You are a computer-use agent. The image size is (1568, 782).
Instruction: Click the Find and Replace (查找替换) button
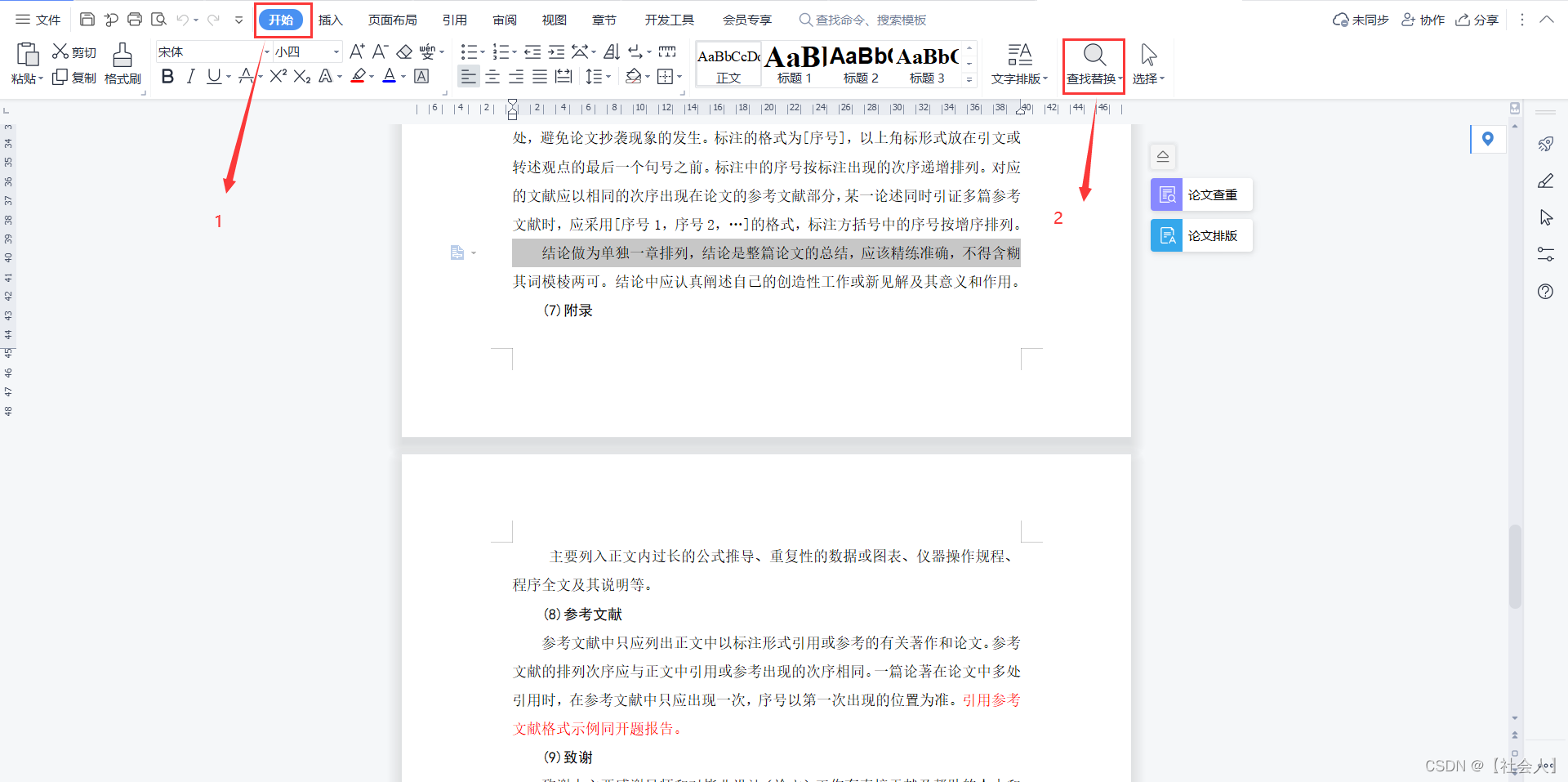pos(1094,65)
